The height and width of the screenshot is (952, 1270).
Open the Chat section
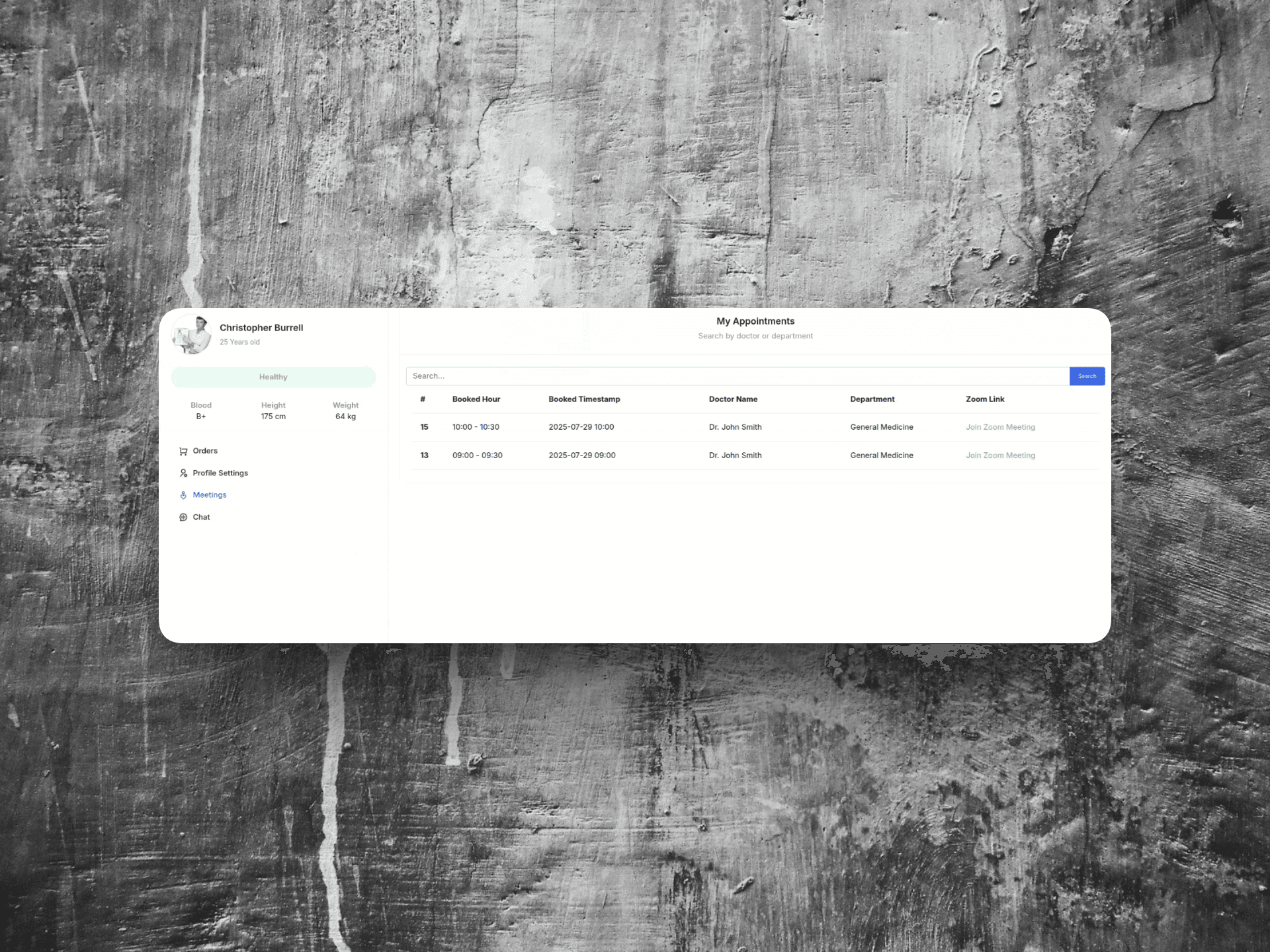[x=202, y=516]
